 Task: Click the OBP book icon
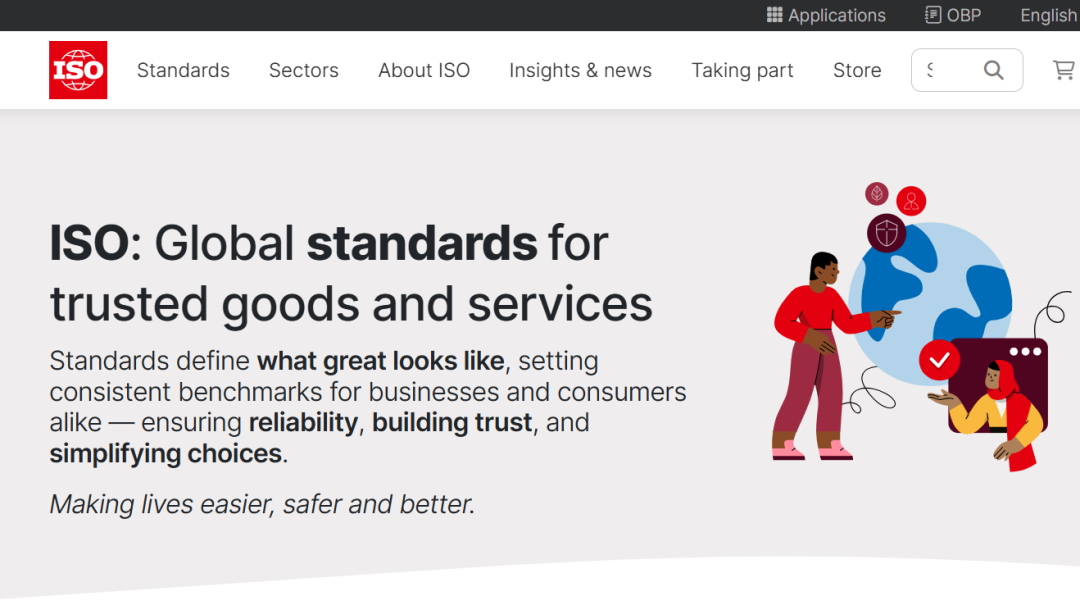point(933,15)
